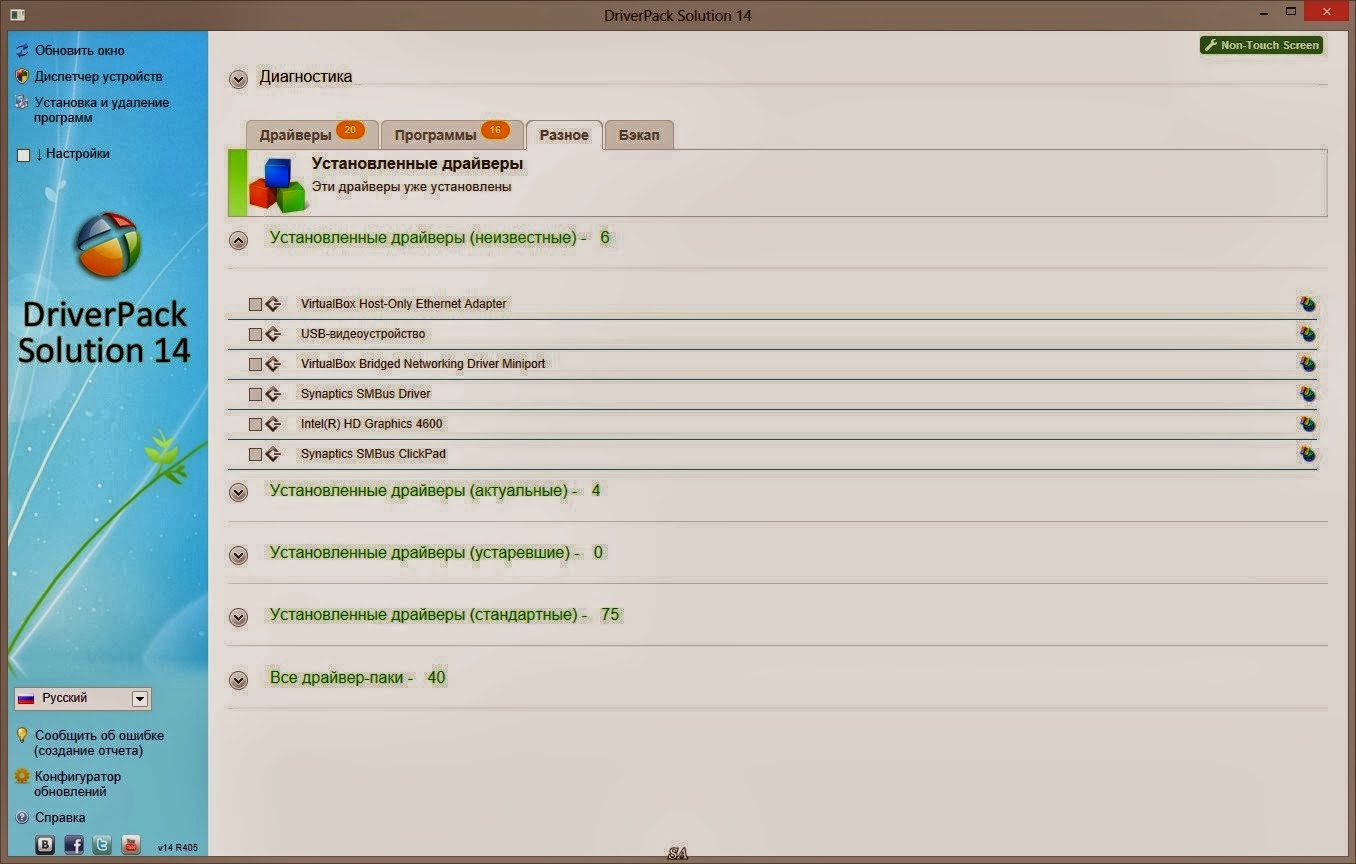
Task: Click Сообщить об ошибке link
Action: coord(99,743)
